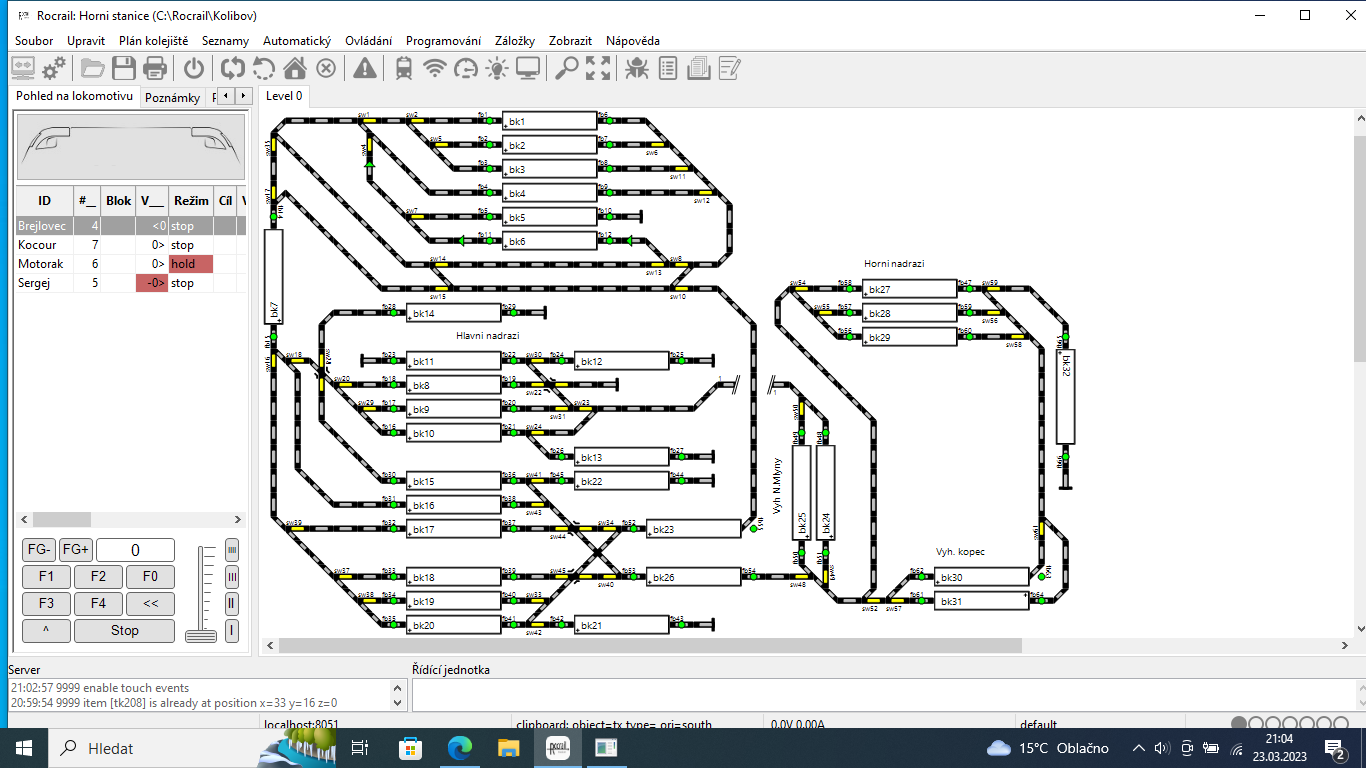Viewport: 1366px width, 768px height.
Task: Sort locomotives by the ID column header
Action: pyautogui.click(x=44, y=200)
